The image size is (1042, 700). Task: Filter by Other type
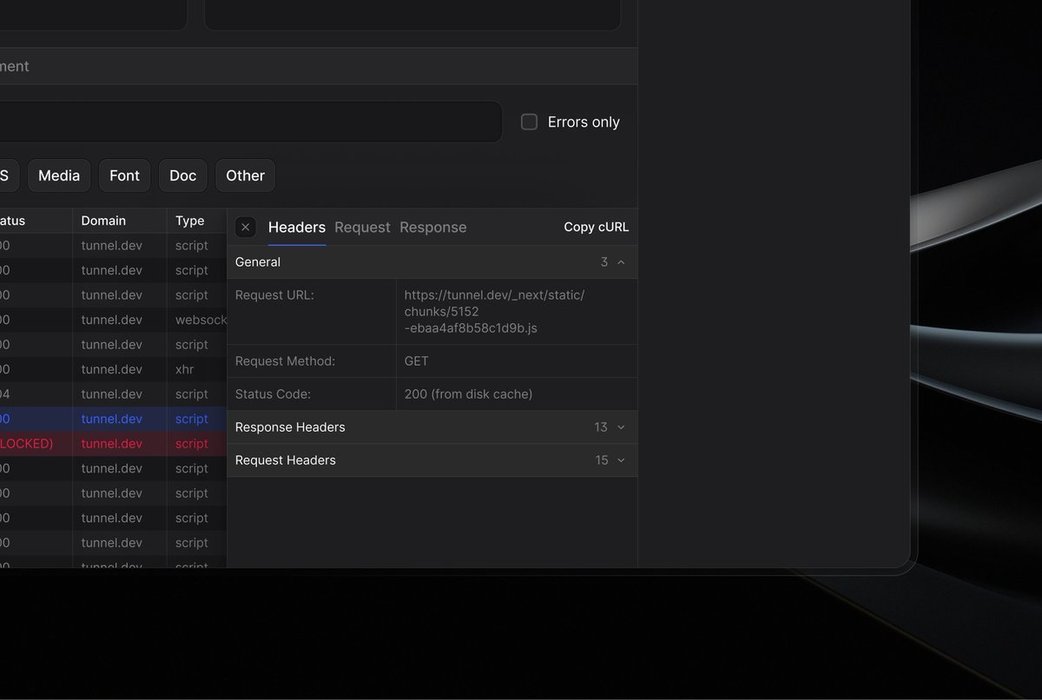245,175
